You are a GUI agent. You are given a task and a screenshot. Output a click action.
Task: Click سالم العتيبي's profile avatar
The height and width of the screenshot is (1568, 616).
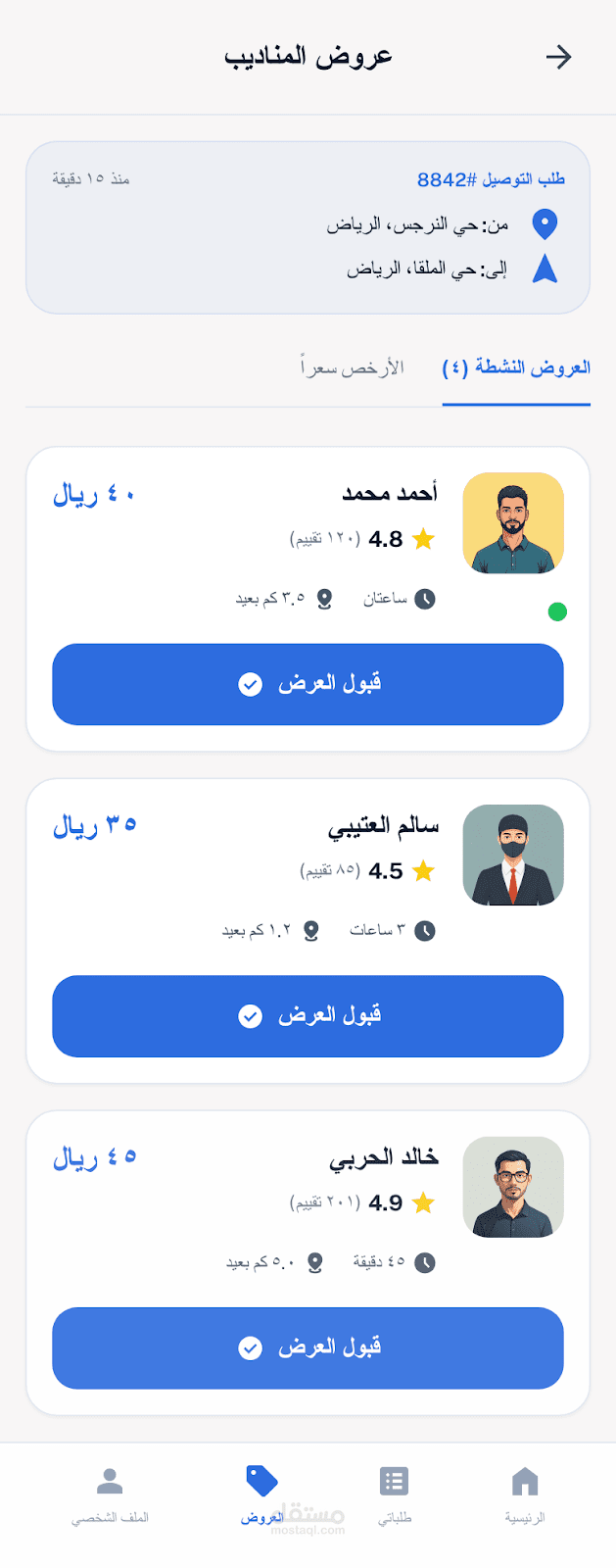tap(513, 856)
